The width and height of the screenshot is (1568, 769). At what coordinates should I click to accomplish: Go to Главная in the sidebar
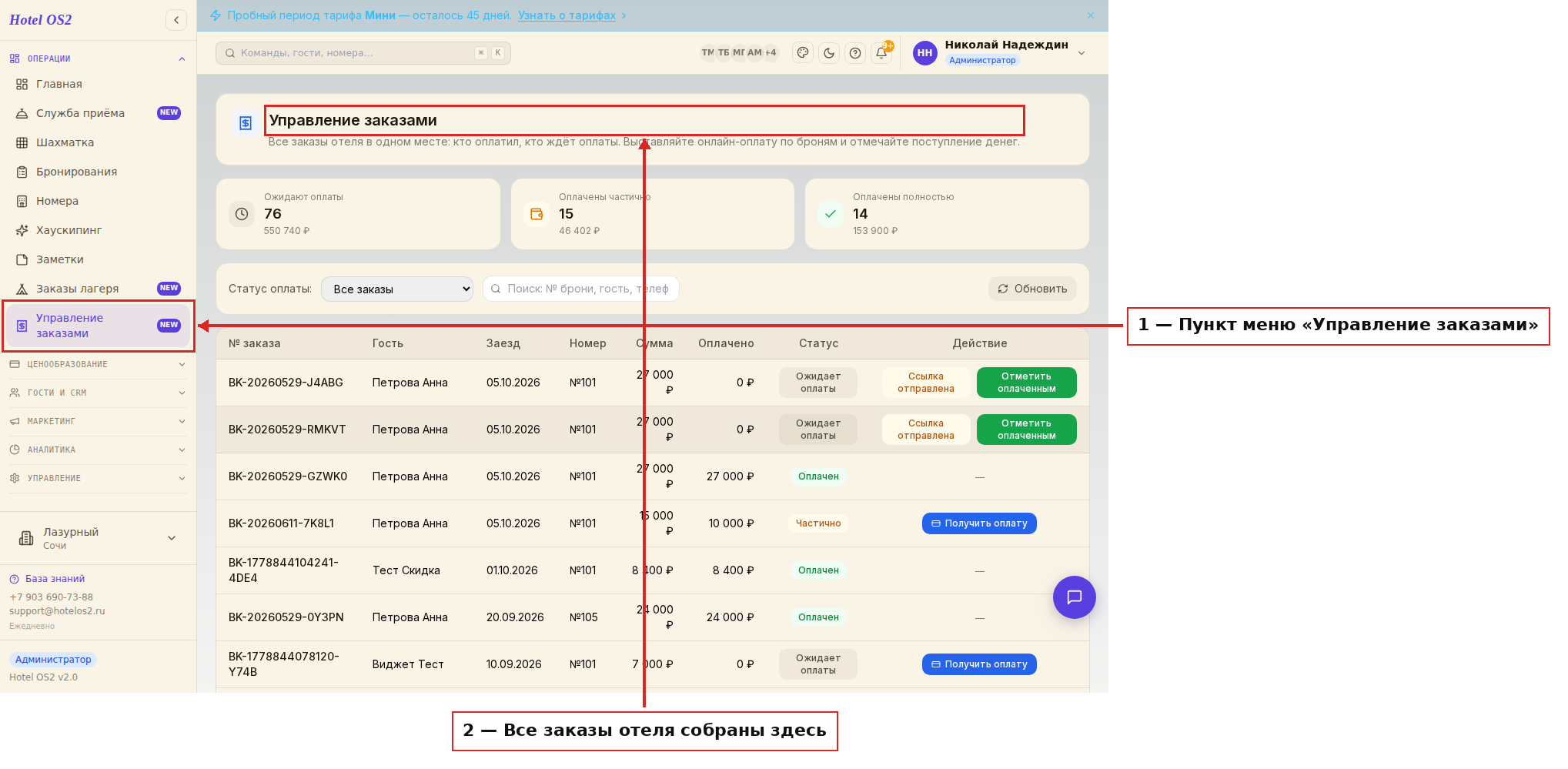[x=98, y=84]
